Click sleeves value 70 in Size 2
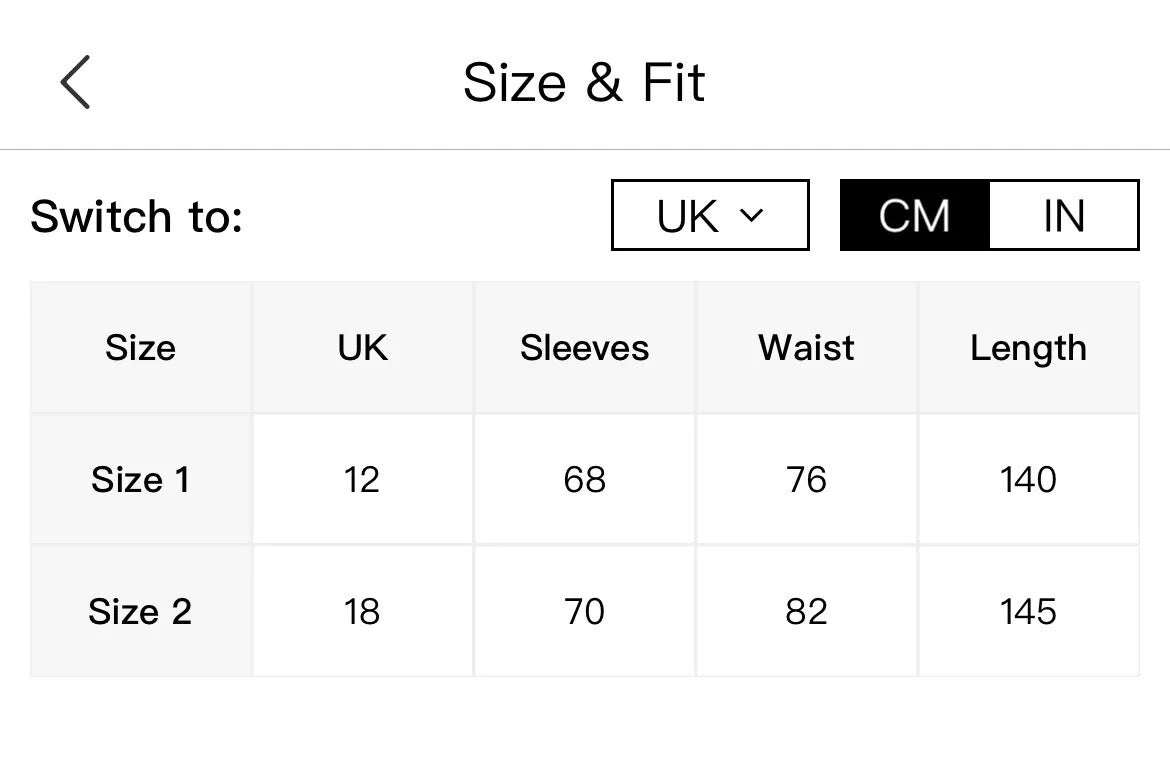 [584, 611]
